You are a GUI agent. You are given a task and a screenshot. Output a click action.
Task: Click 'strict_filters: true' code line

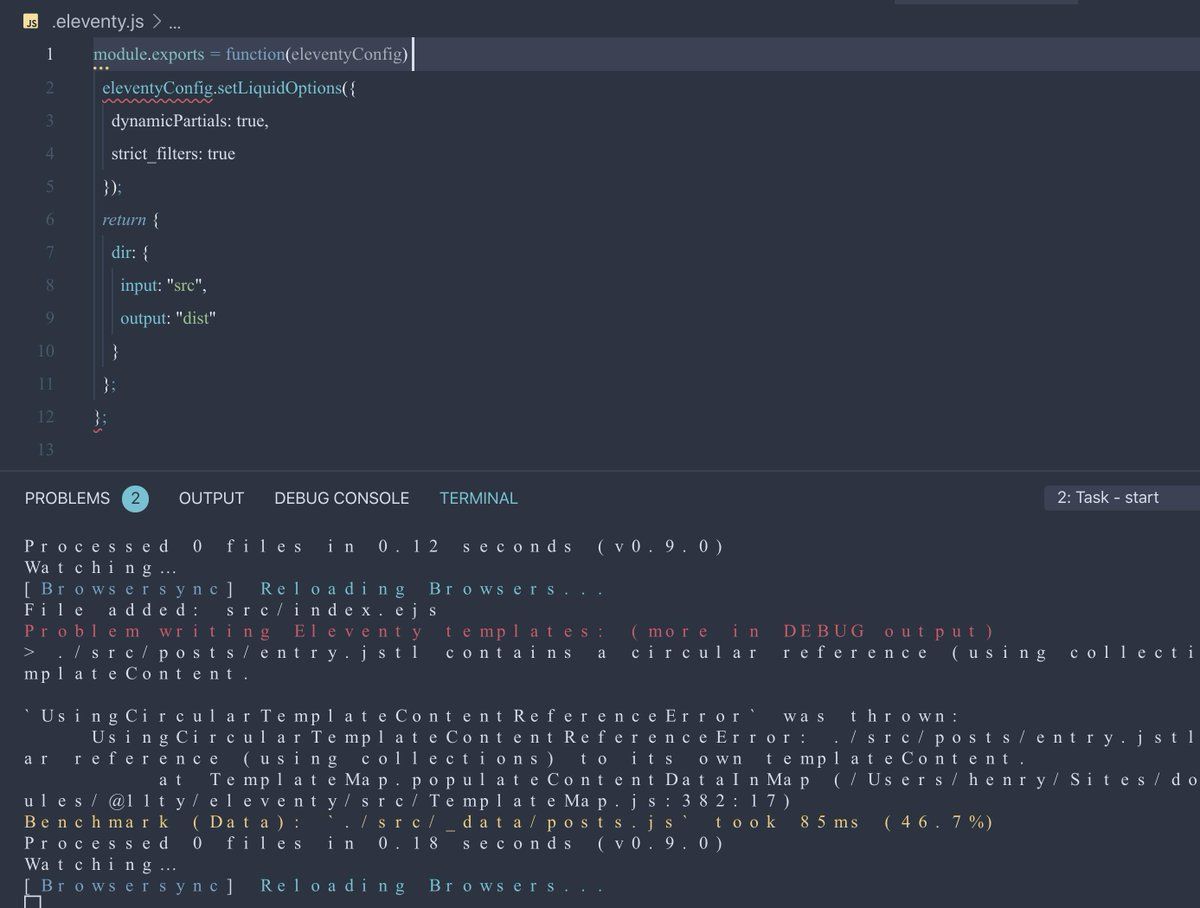click(x=173, y=154)
